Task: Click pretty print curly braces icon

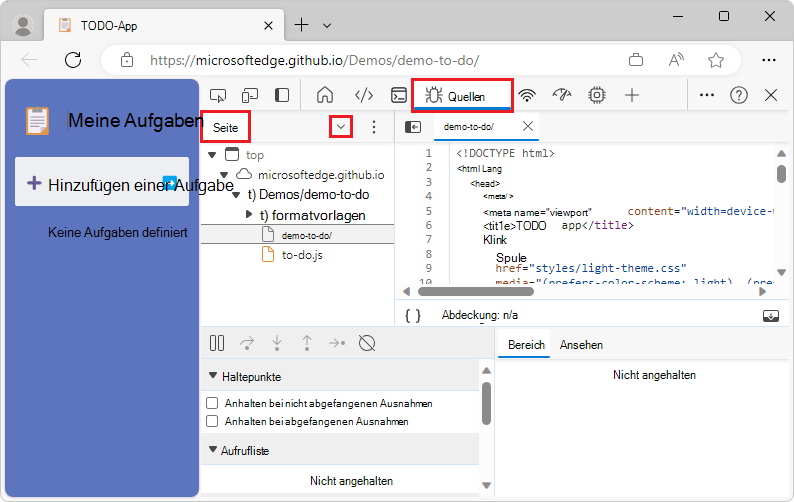Action: 413,315
